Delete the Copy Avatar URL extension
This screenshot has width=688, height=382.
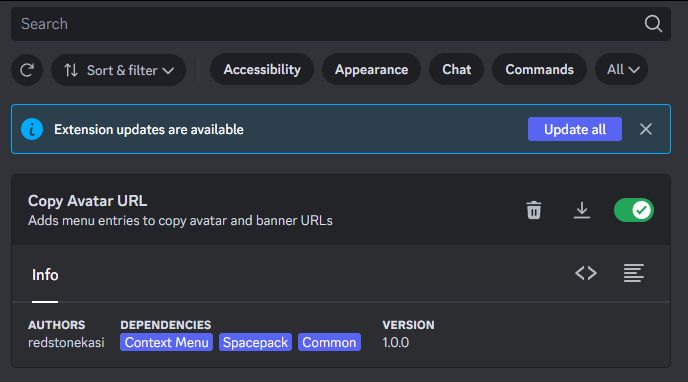(x=534, y=210)
